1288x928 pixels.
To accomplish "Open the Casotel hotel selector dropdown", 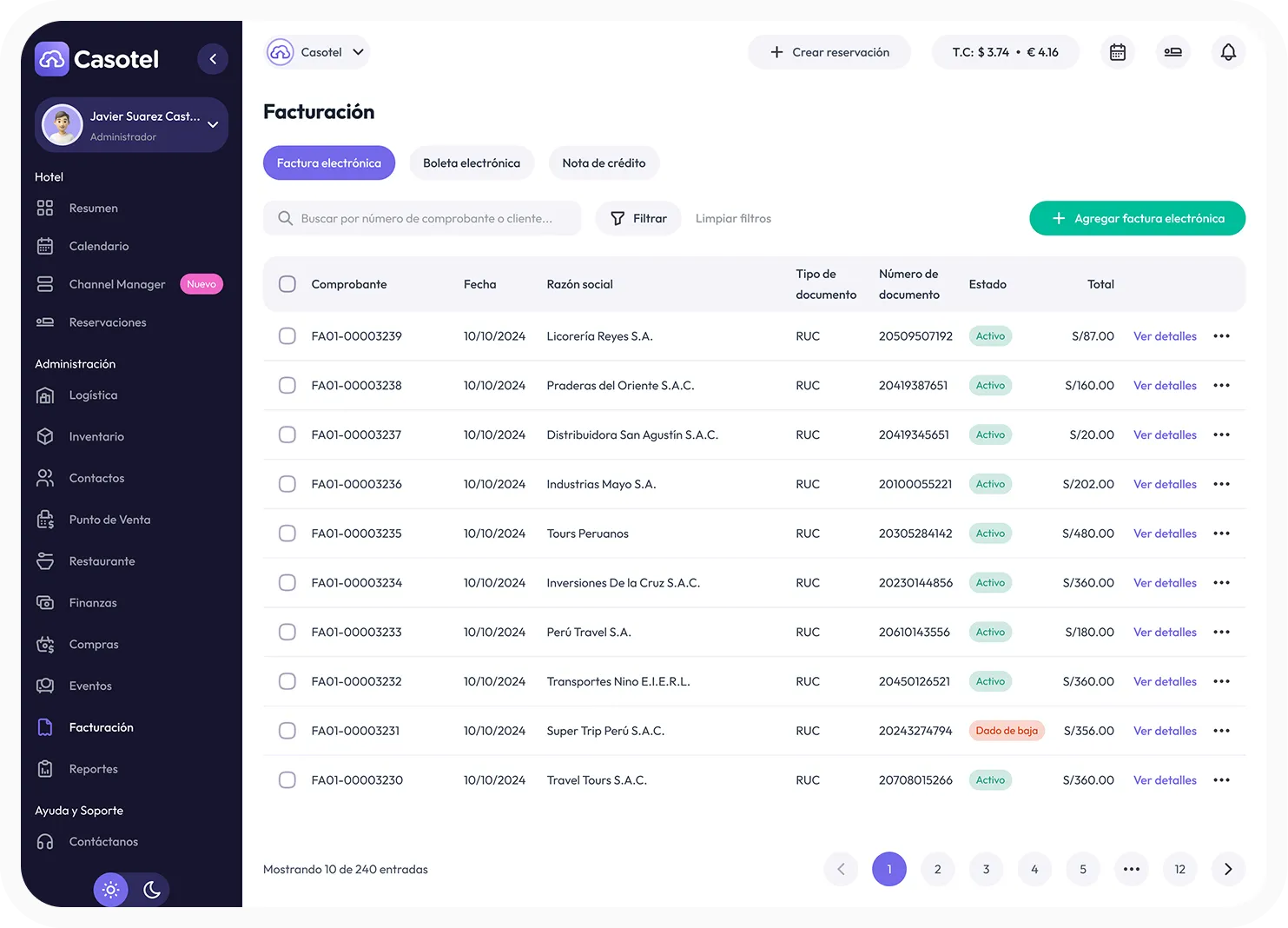I will 318,52.
